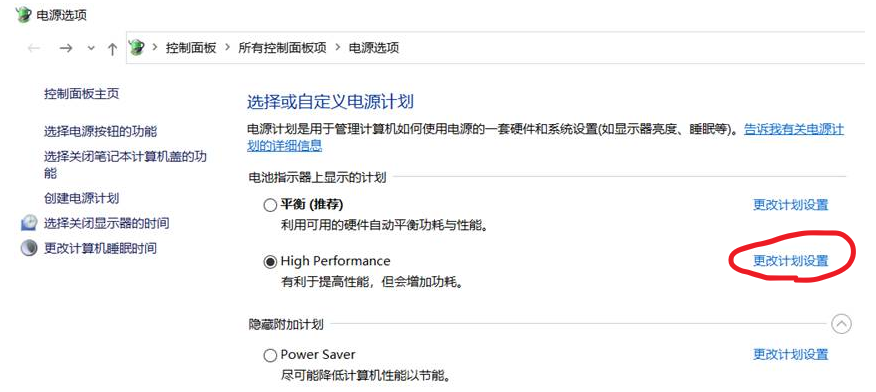Open the 控制面板 breadcrumb item
The image size is (876, 392).
tap(191, 48)
